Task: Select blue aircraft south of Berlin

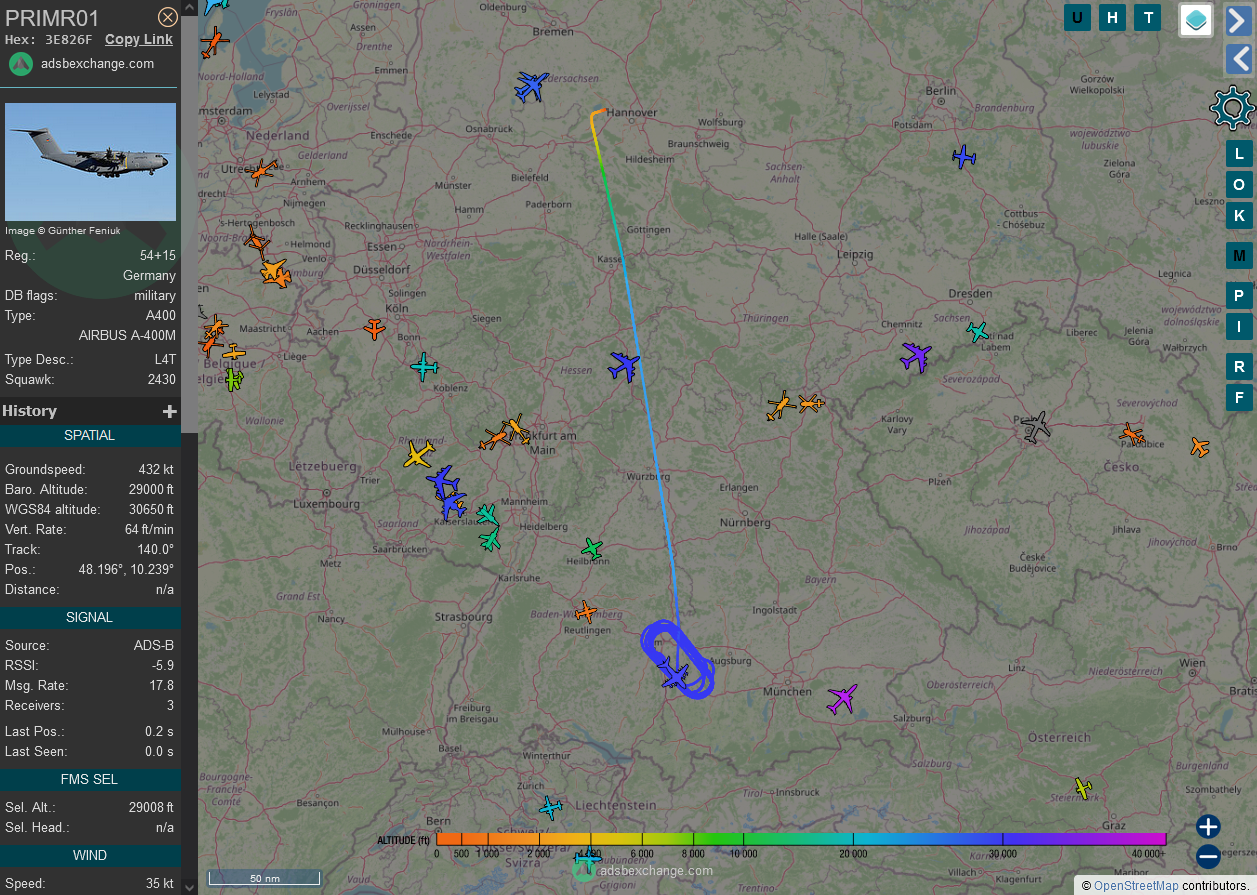Action: point(964,157)
